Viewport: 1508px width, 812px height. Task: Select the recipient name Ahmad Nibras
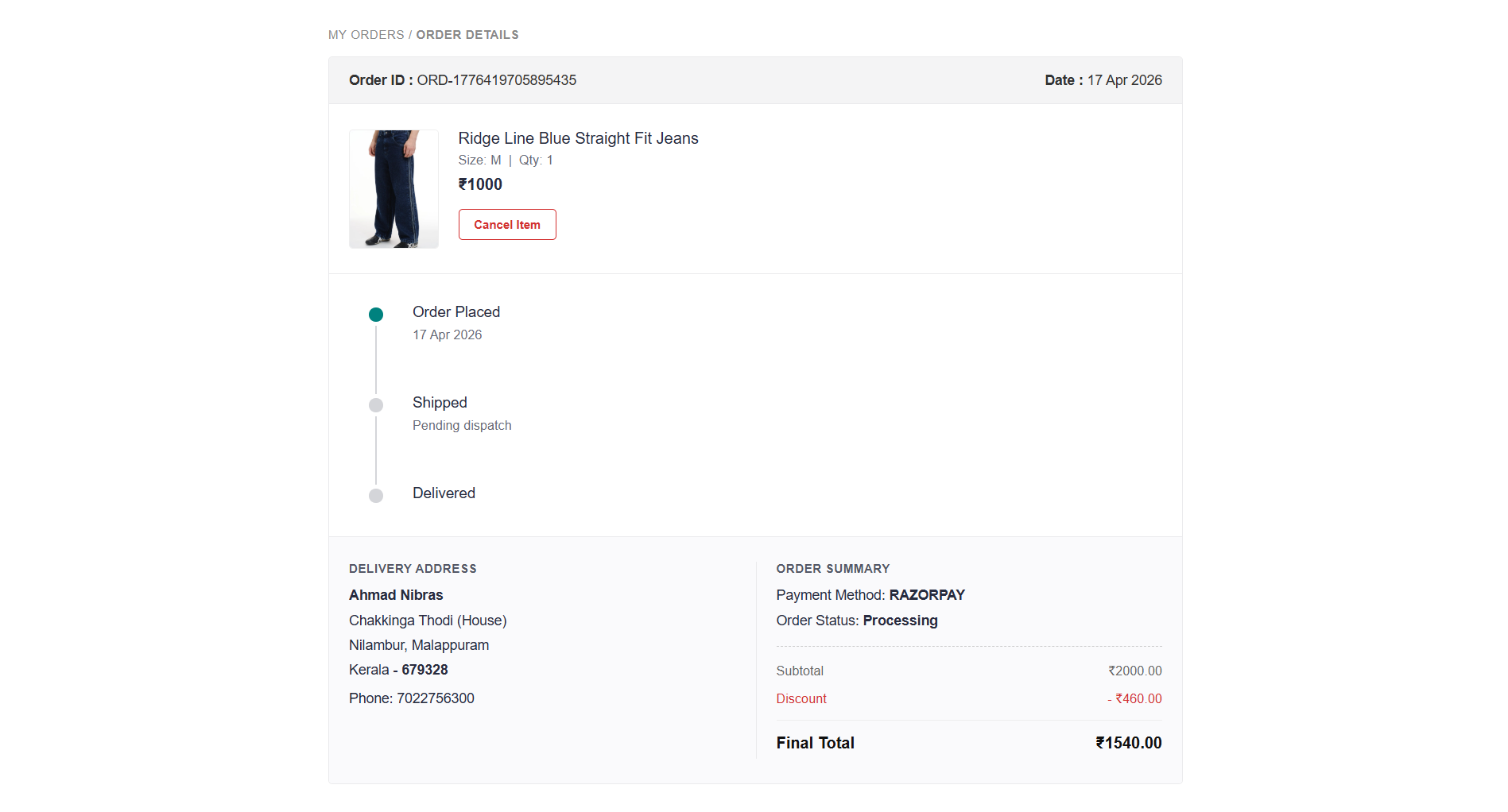coord(396,594)
